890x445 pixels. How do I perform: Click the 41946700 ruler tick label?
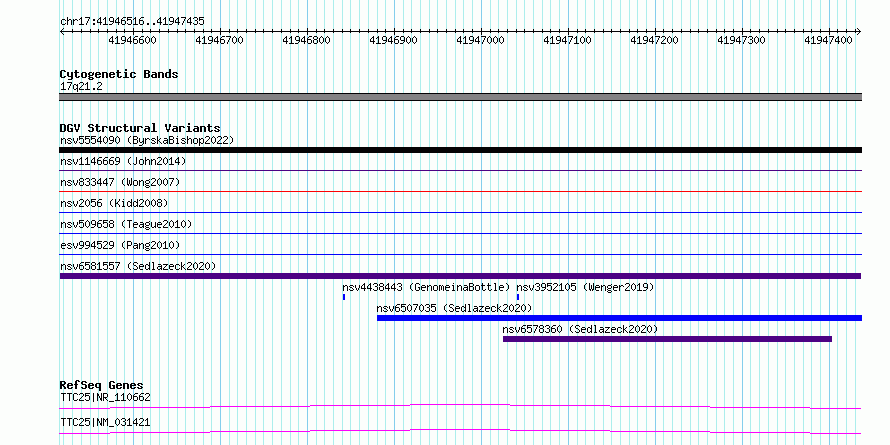tap(220, 40)
